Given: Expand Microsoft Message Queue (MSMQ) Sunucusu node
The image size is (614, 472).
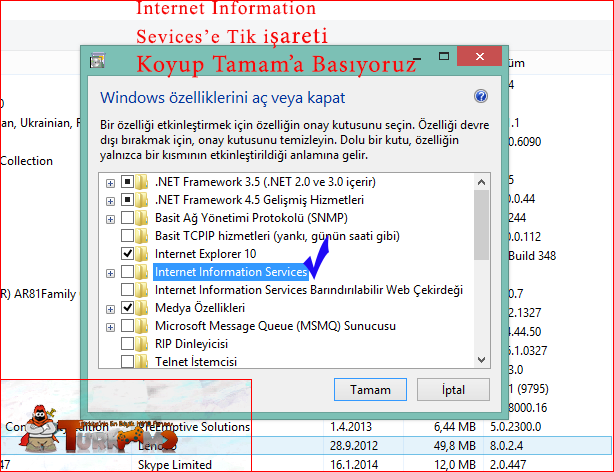Looking at the screenshot, I should [110, 327].
